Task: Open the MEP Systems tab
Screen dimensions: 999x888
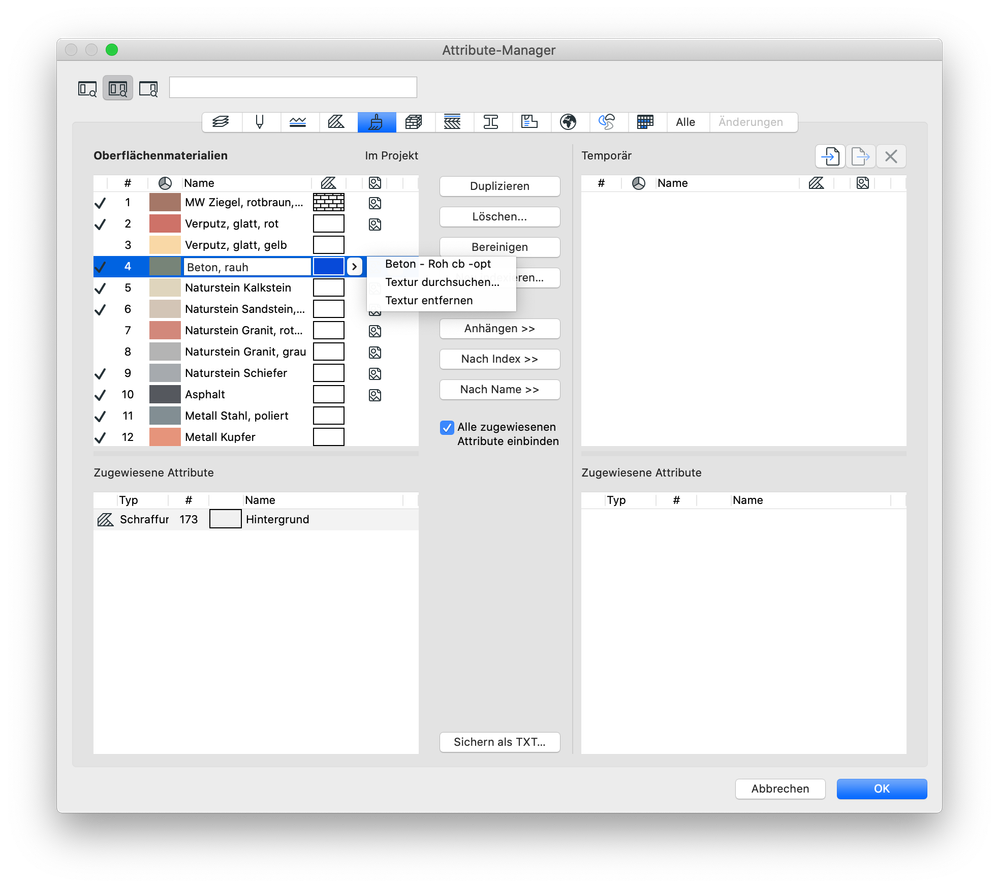Action: coord(607,122)
